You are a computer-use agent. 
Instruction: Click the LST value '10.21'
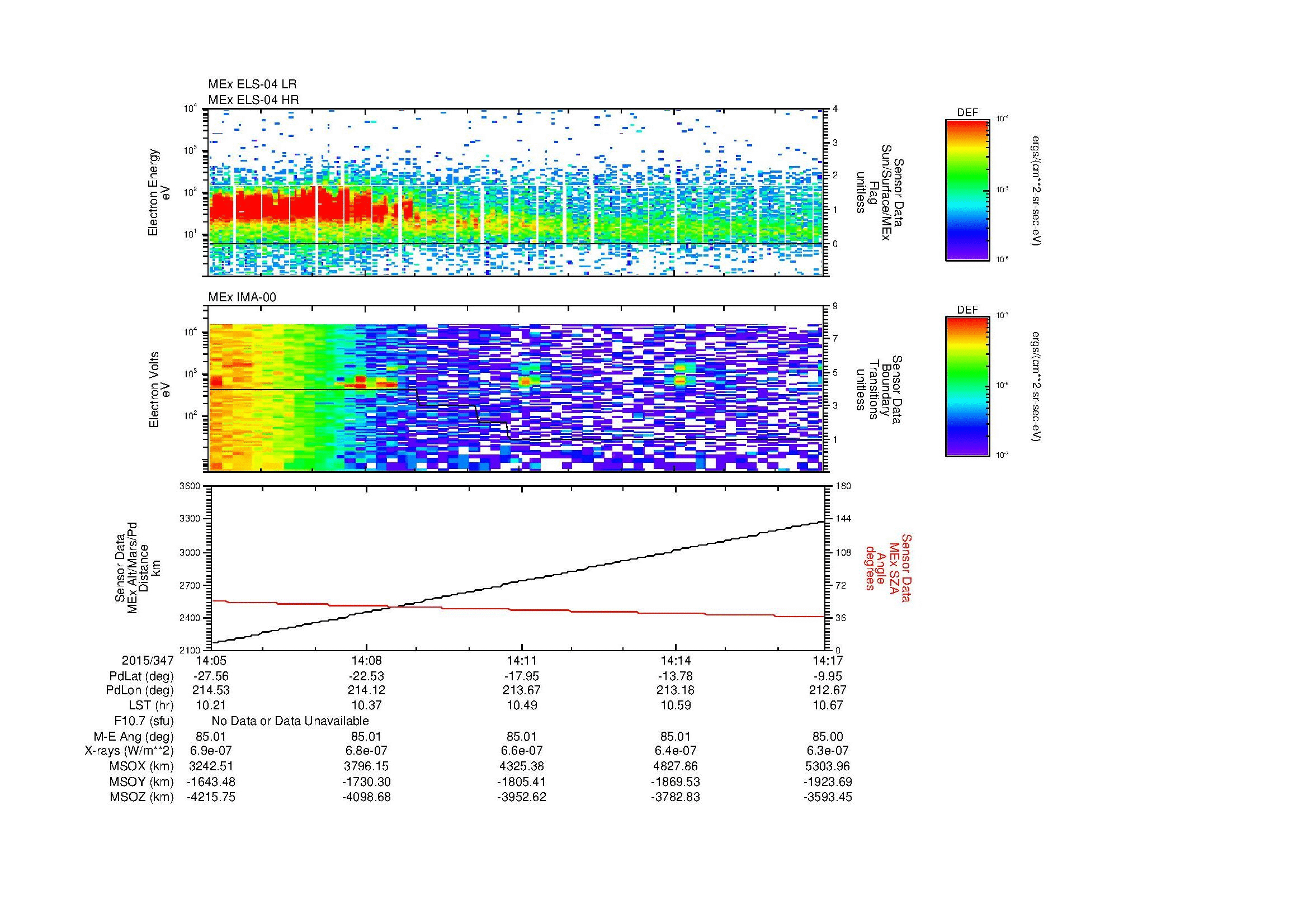pyautogui.click(x=211, y=705)
